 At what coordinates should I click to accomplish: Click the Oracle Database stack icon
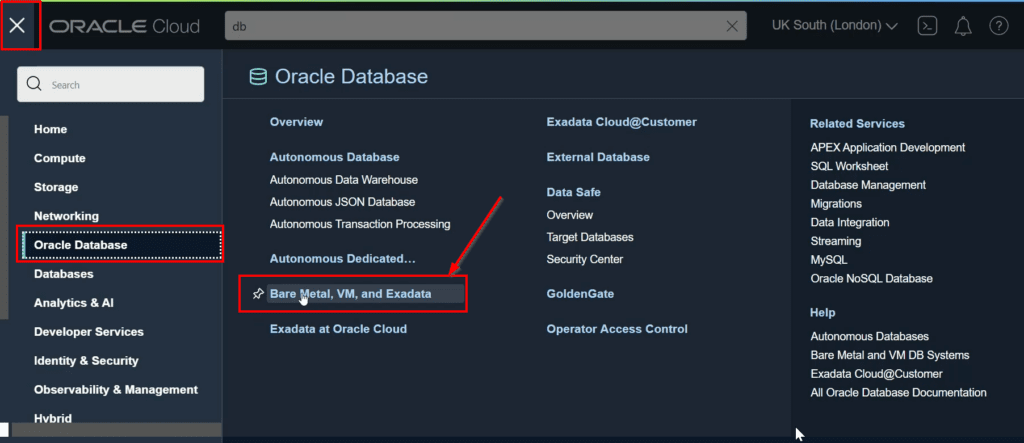[259, 77]
